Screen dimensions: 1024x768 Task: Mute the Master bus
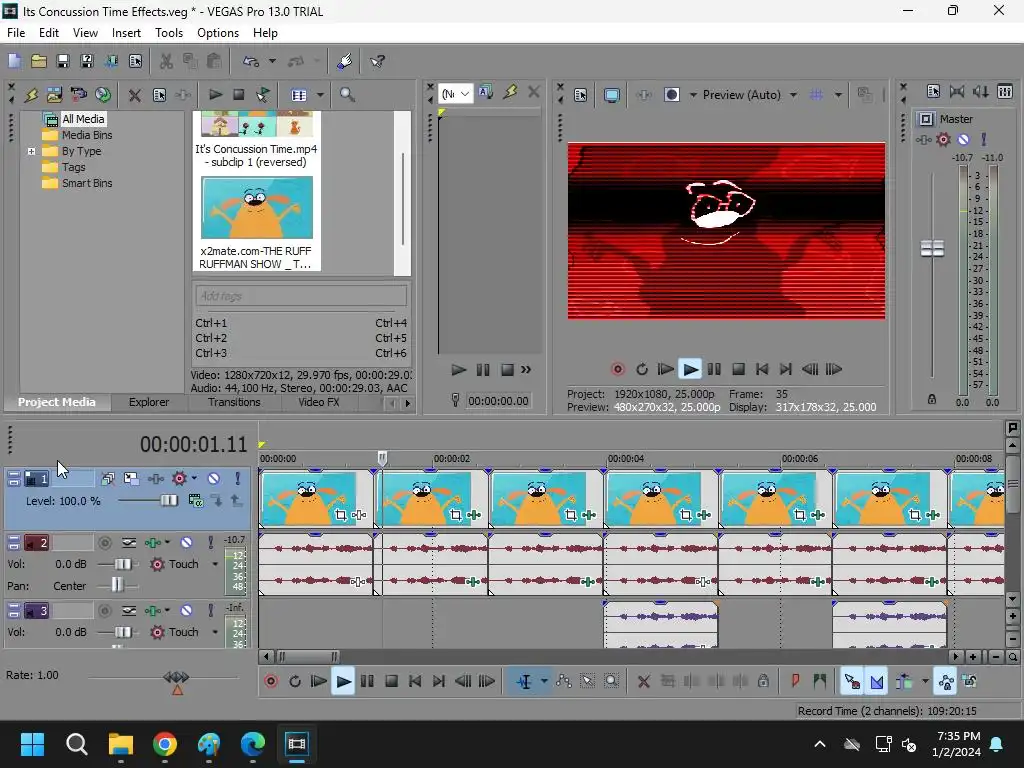click(963, 139)
